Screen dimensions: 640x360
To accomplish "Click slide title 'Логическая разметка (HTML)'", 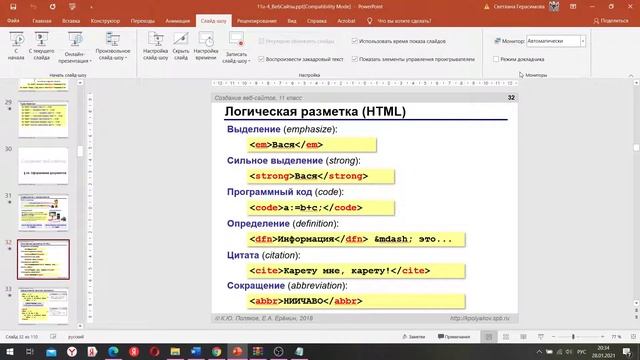I will [x=315, y=111].
